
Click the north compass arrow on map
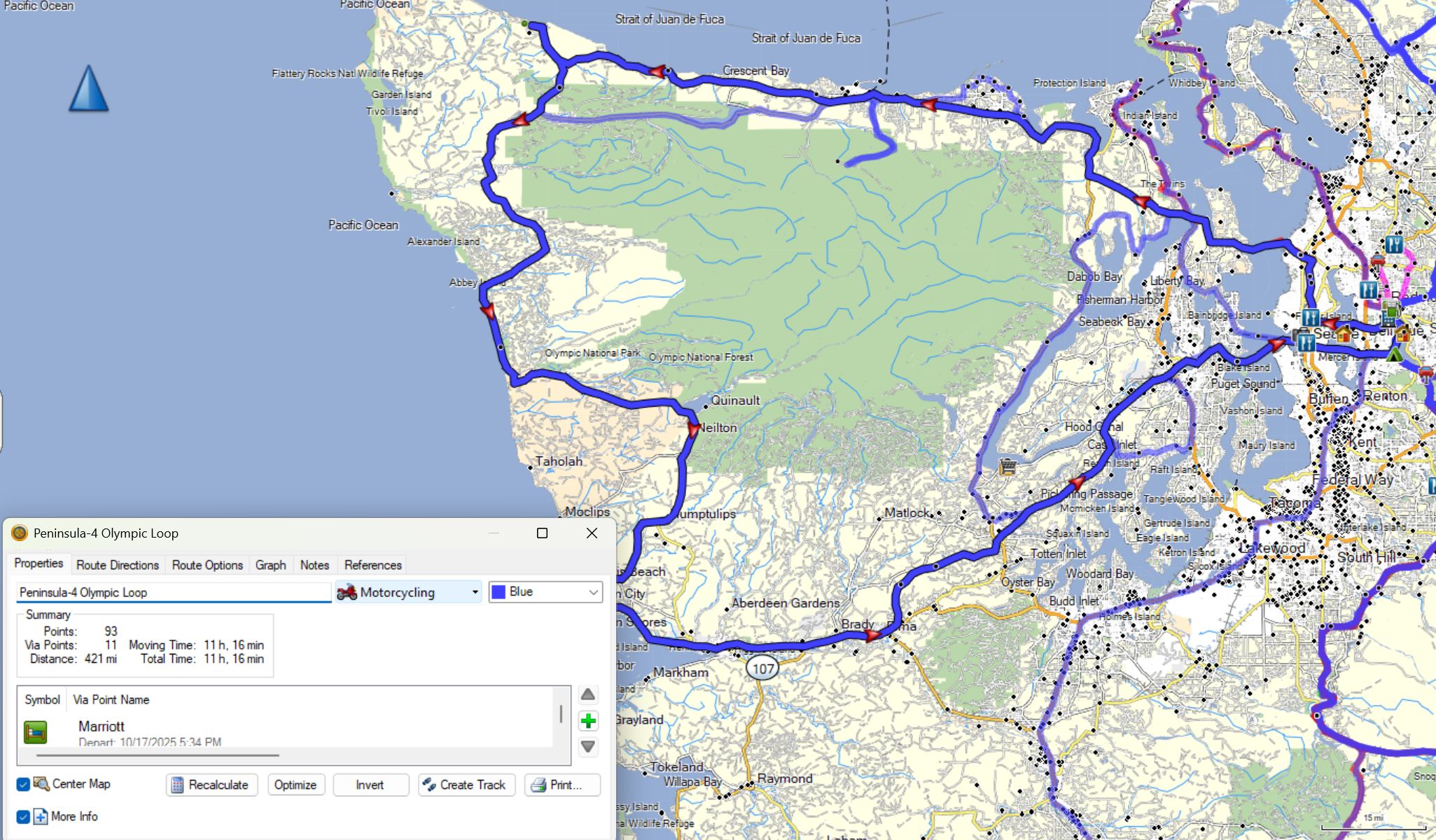89,89
